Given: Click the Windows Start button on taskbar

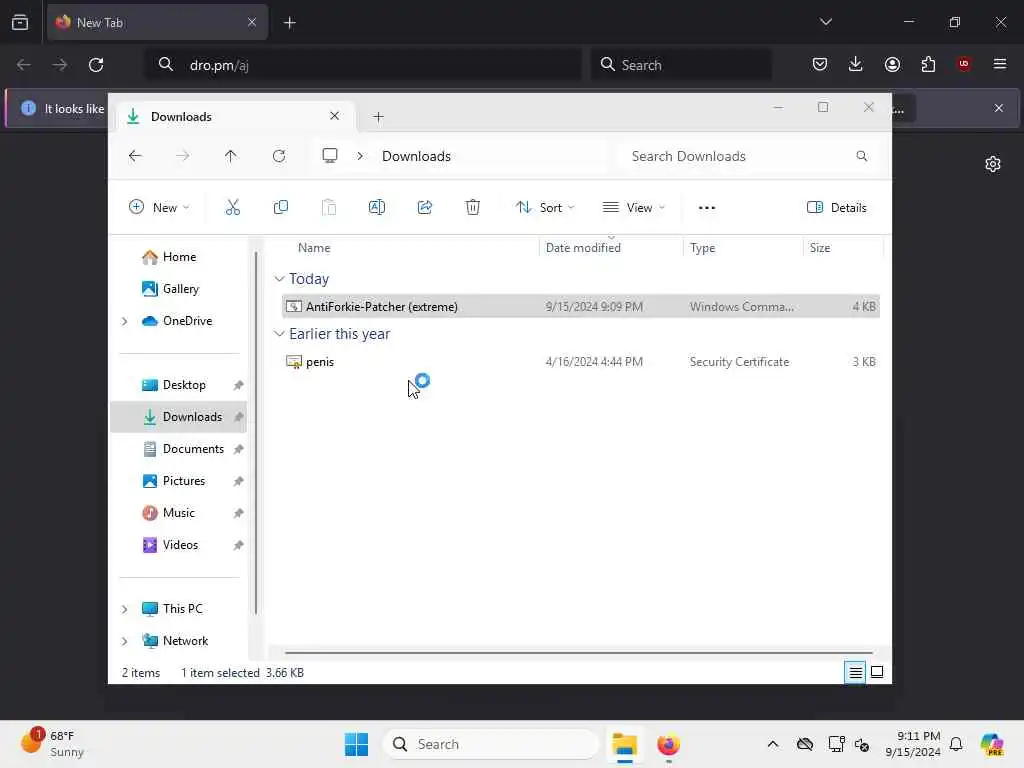Looking at the screenshot, I should pyautogui.click(x=357, y=744).
